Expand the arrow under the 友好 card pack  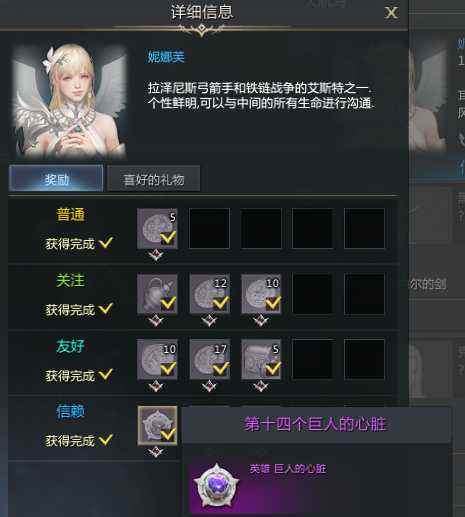tap(260, 386)
